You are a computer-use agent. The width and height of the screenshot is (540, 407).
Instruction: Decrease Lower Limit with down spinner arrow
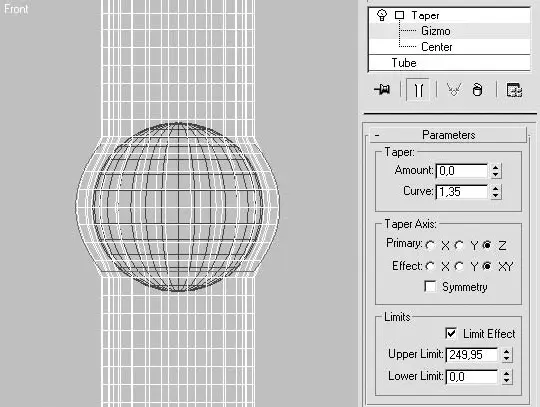[x=506, y=380]
